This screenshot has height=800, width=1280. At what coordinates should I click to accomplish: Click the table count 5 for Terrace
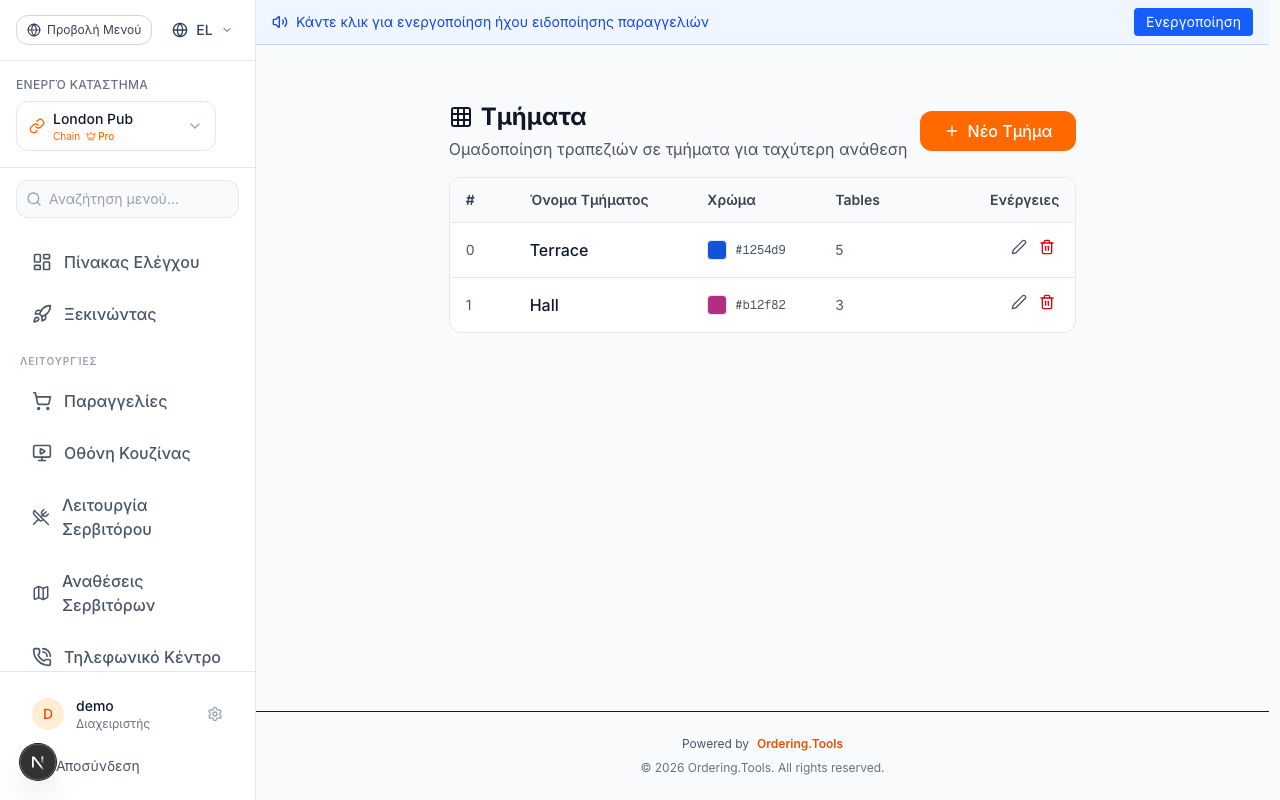pos(840,250)
